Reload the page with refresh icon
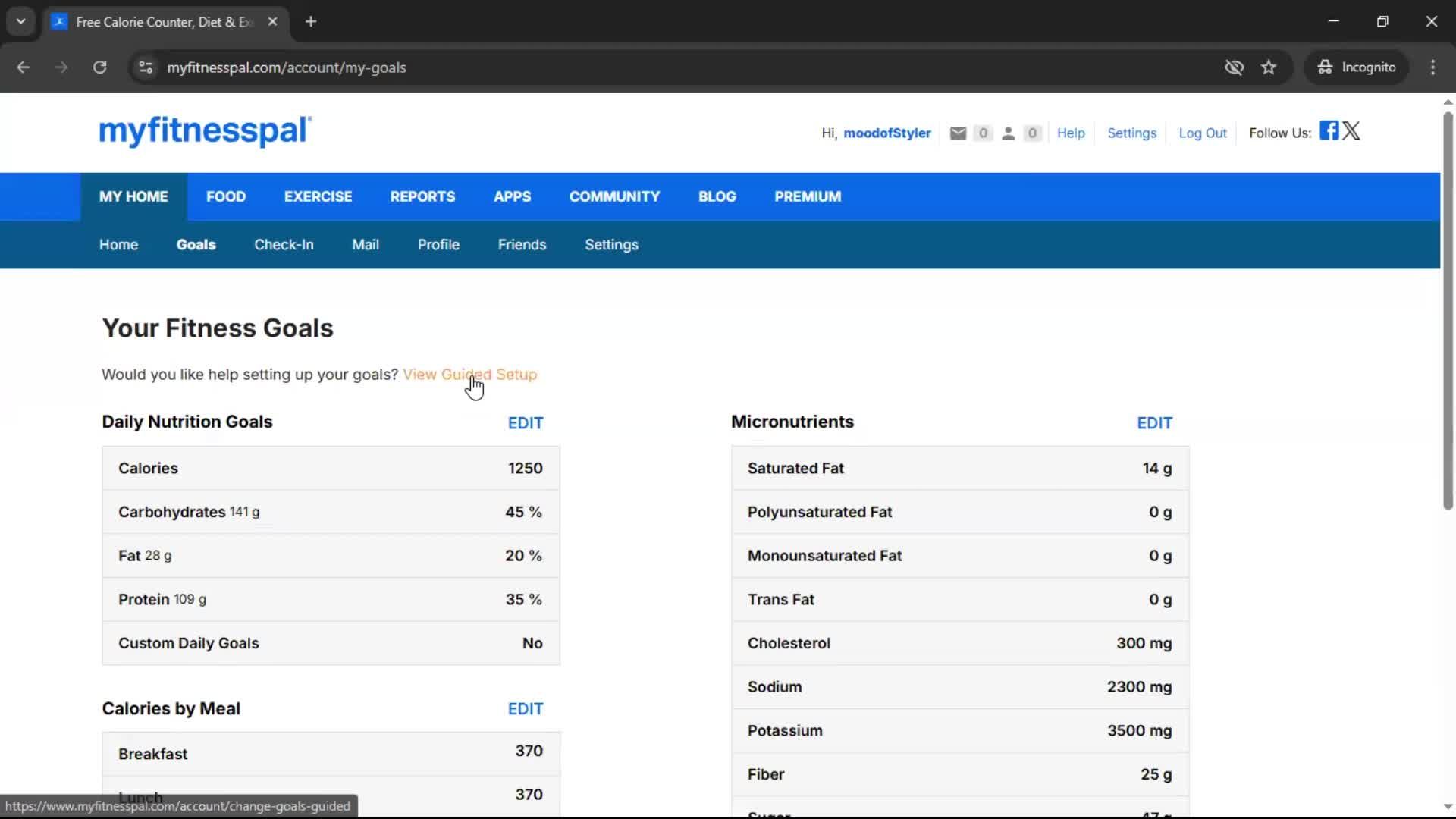The height and width of the screenshot is (819, 1456). [x=99, y=67]
